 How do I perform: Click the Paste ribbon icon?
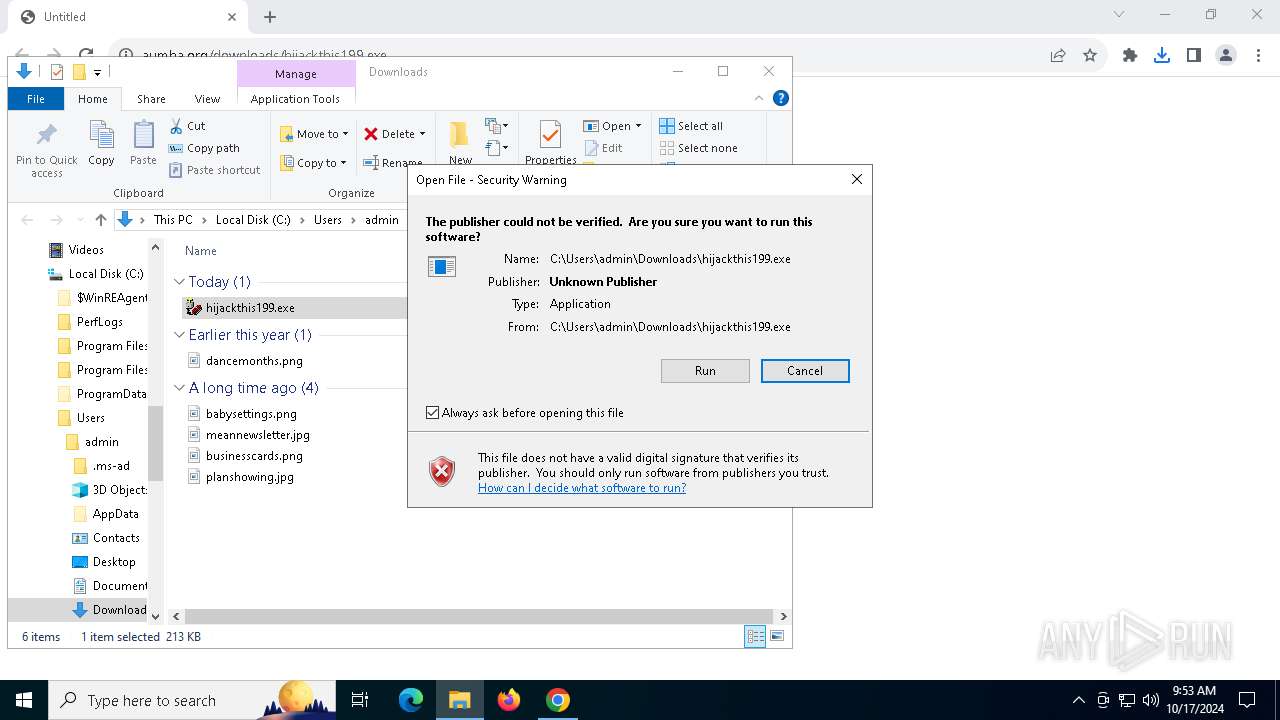pos(143,143)
